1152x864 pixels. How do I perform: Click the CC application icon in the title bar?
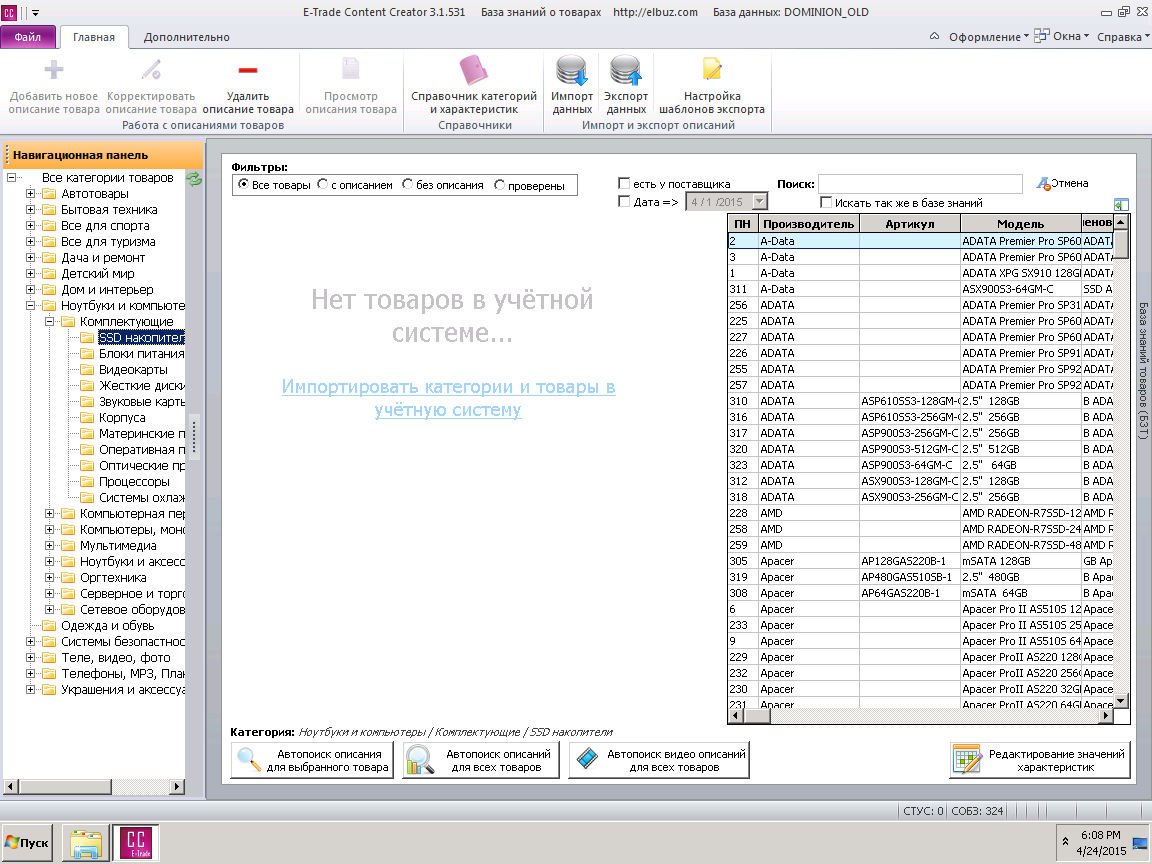[x=9, y=12]
